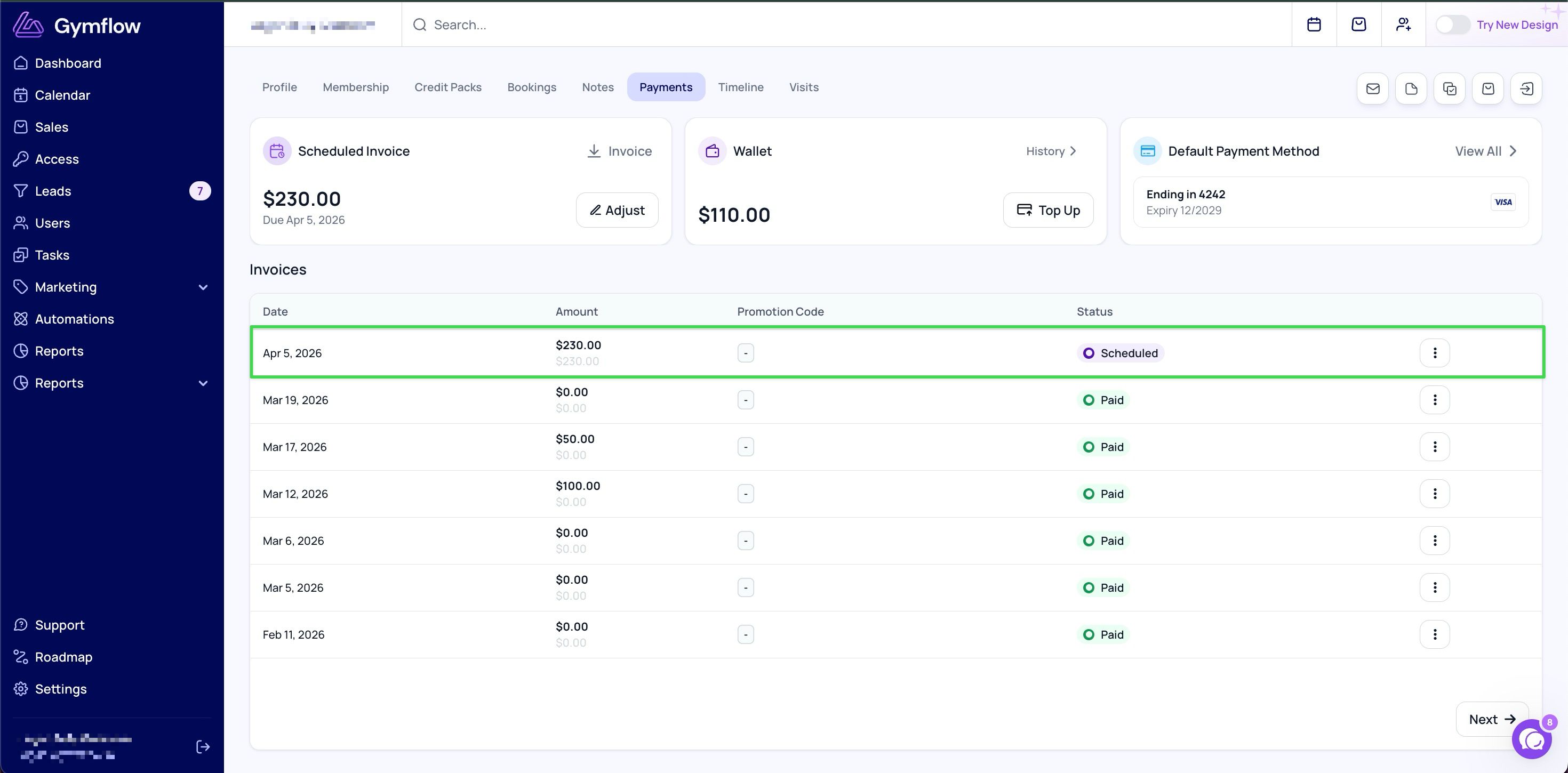This screenshot has height=773, width=1568.
Task: Click the bag icon in the member action row
Action: tap(1487, 89)
